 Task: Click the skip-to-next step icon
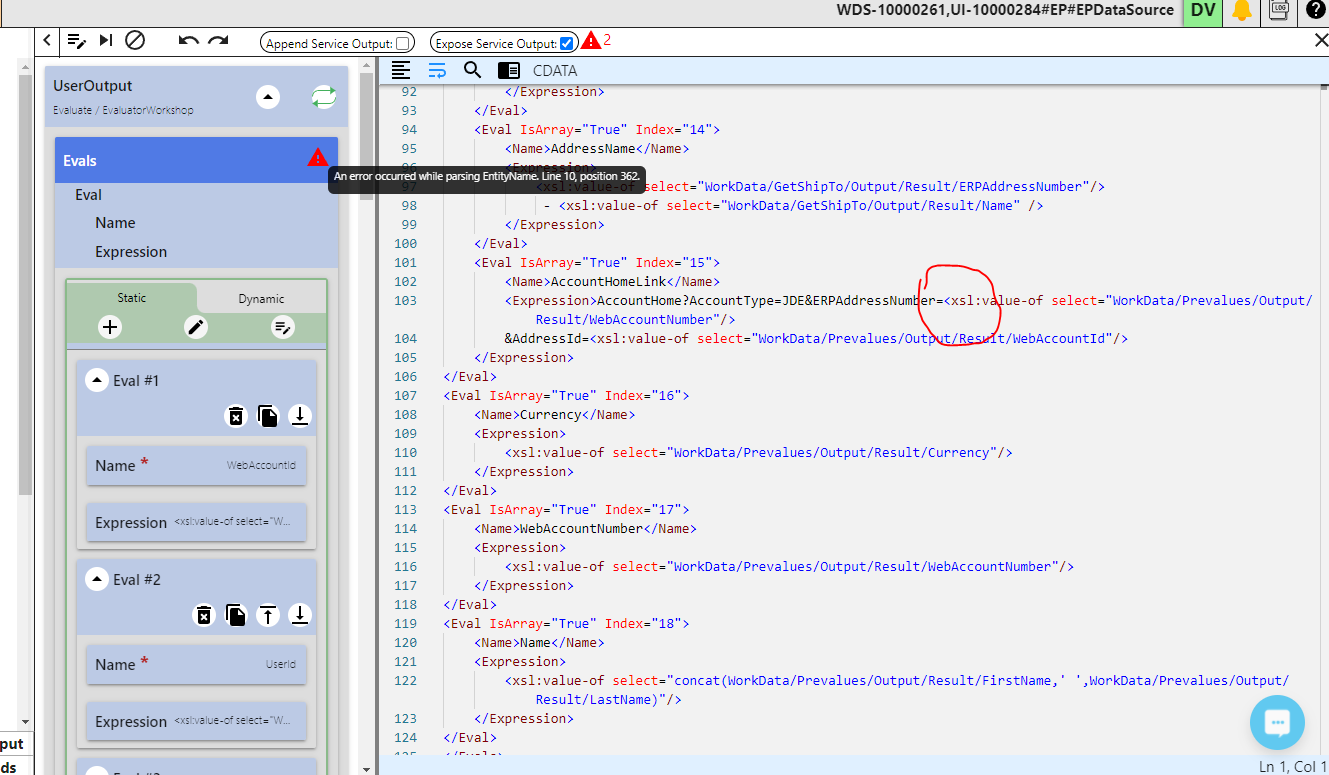[x=106, y=41]
